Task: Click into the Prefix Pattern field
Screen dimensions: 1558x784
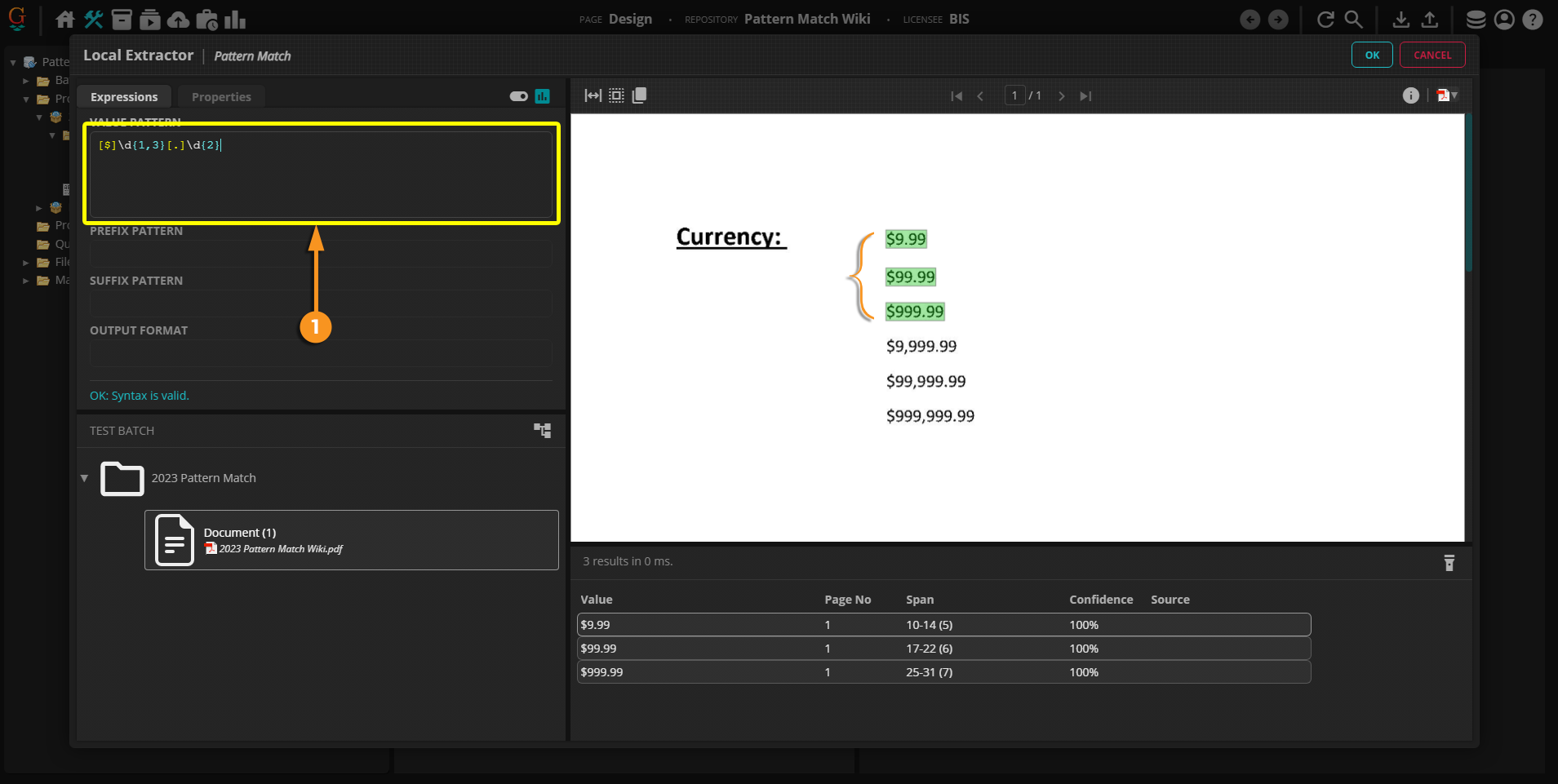Action: click(x=320, y=254)
